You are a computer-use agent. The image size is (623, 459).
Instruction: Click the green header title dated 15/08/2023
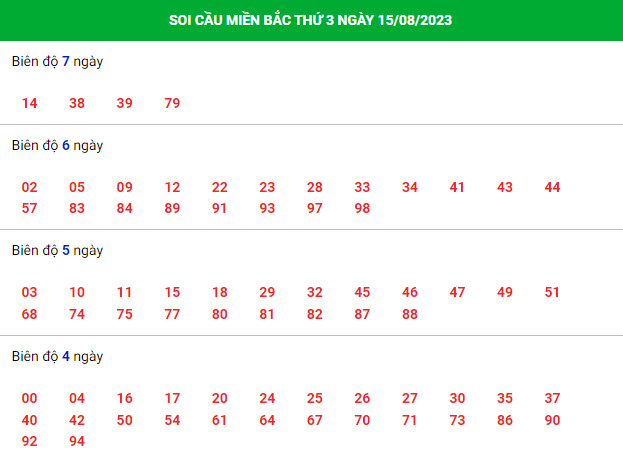click(310, 20)
